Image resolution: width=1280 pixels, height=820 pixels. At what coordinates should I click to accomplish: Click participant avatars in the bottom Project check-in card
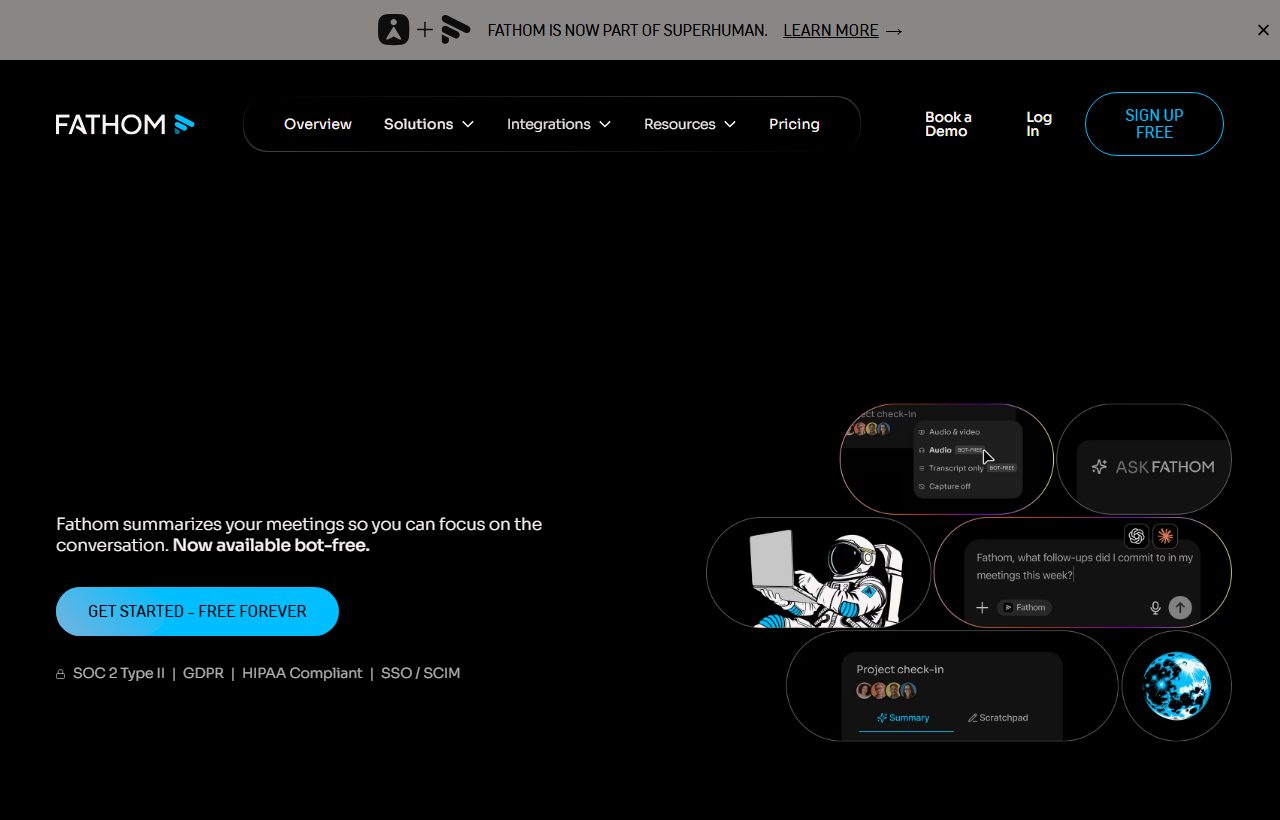tap(886, 690)
